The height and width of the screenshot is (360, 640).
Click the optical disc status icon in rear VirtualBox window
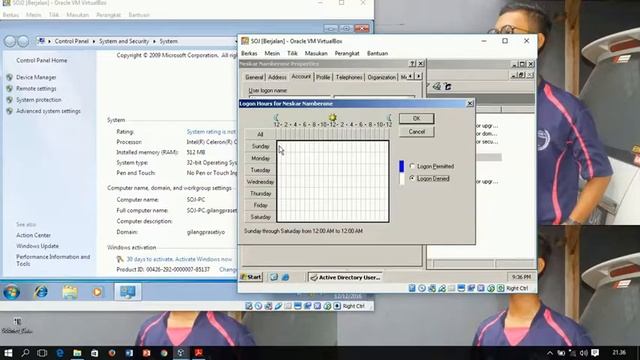(259, 306)
